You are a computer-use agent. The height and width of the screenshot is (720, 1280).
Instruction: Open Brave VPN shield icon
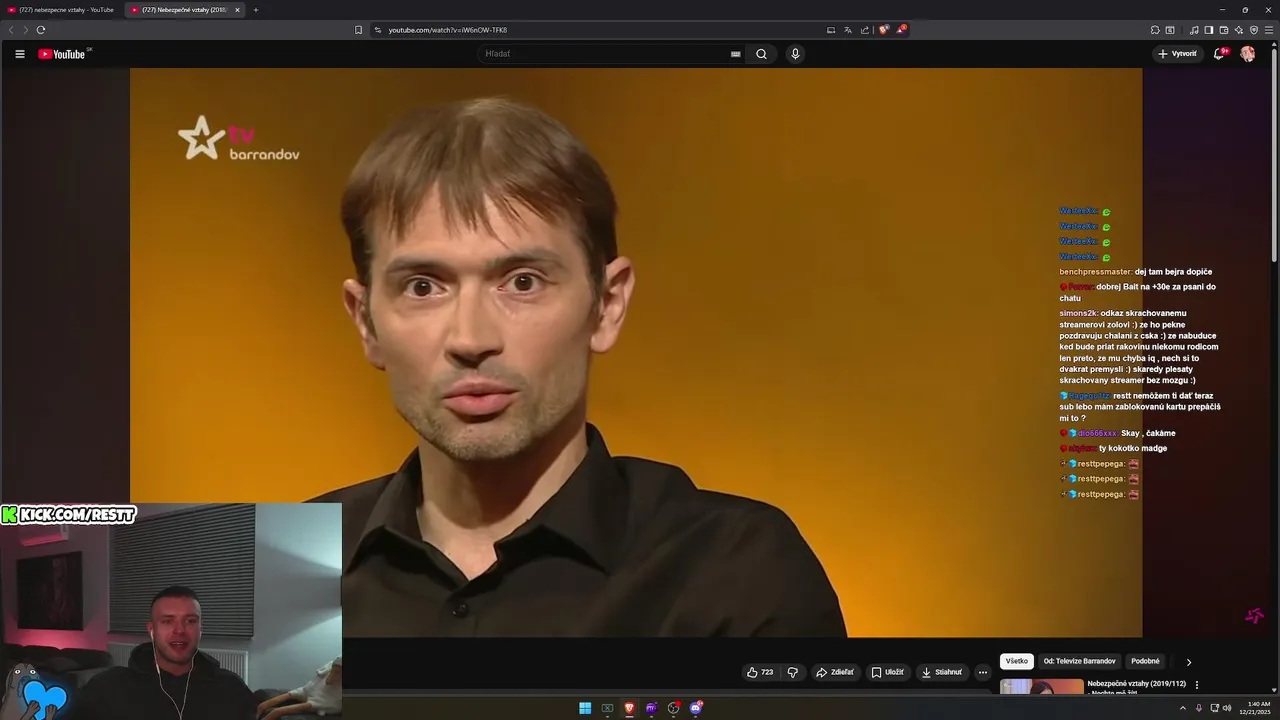point(1254,30)
